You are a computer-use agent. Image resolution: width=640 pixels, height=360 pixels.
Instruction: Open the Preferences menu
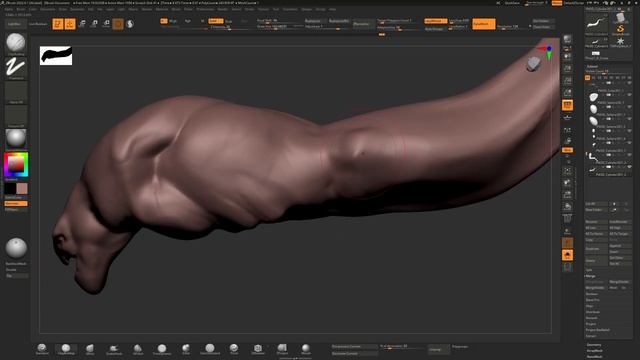tap(205, 9)
